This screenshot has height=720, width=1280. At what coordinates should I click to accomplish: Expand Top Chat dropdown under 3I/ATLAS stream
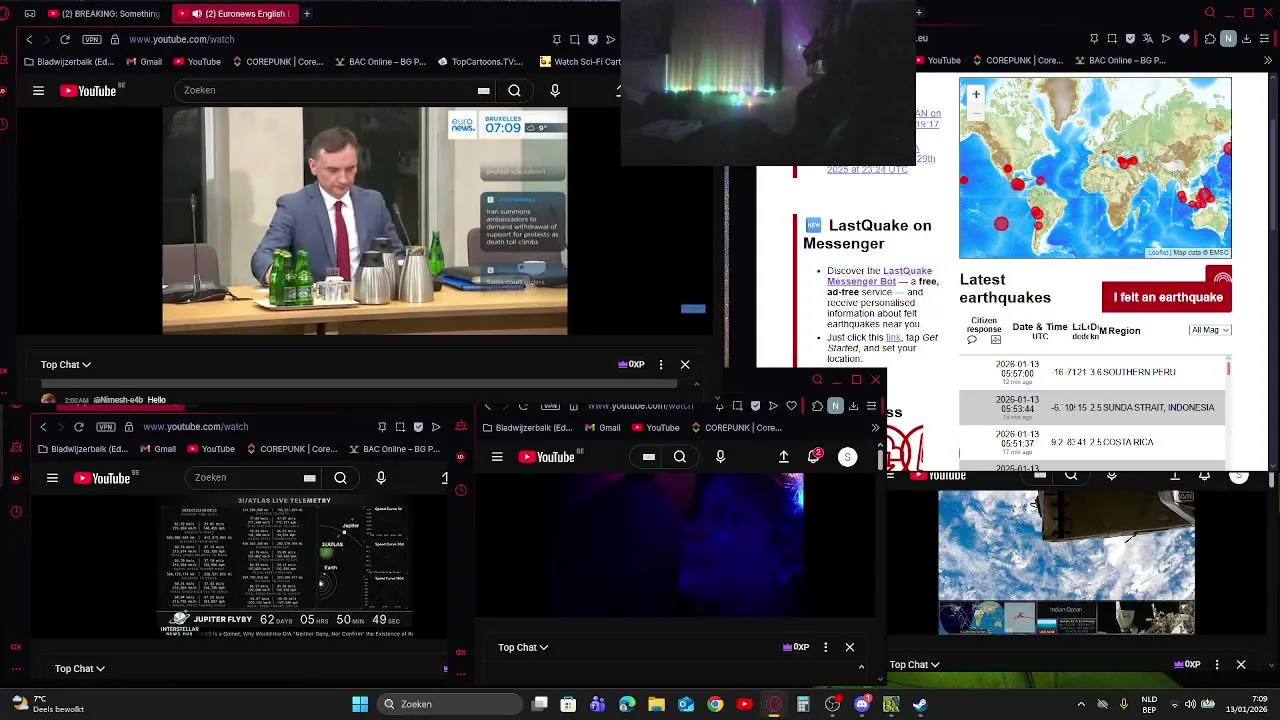[x=80, y=669]
